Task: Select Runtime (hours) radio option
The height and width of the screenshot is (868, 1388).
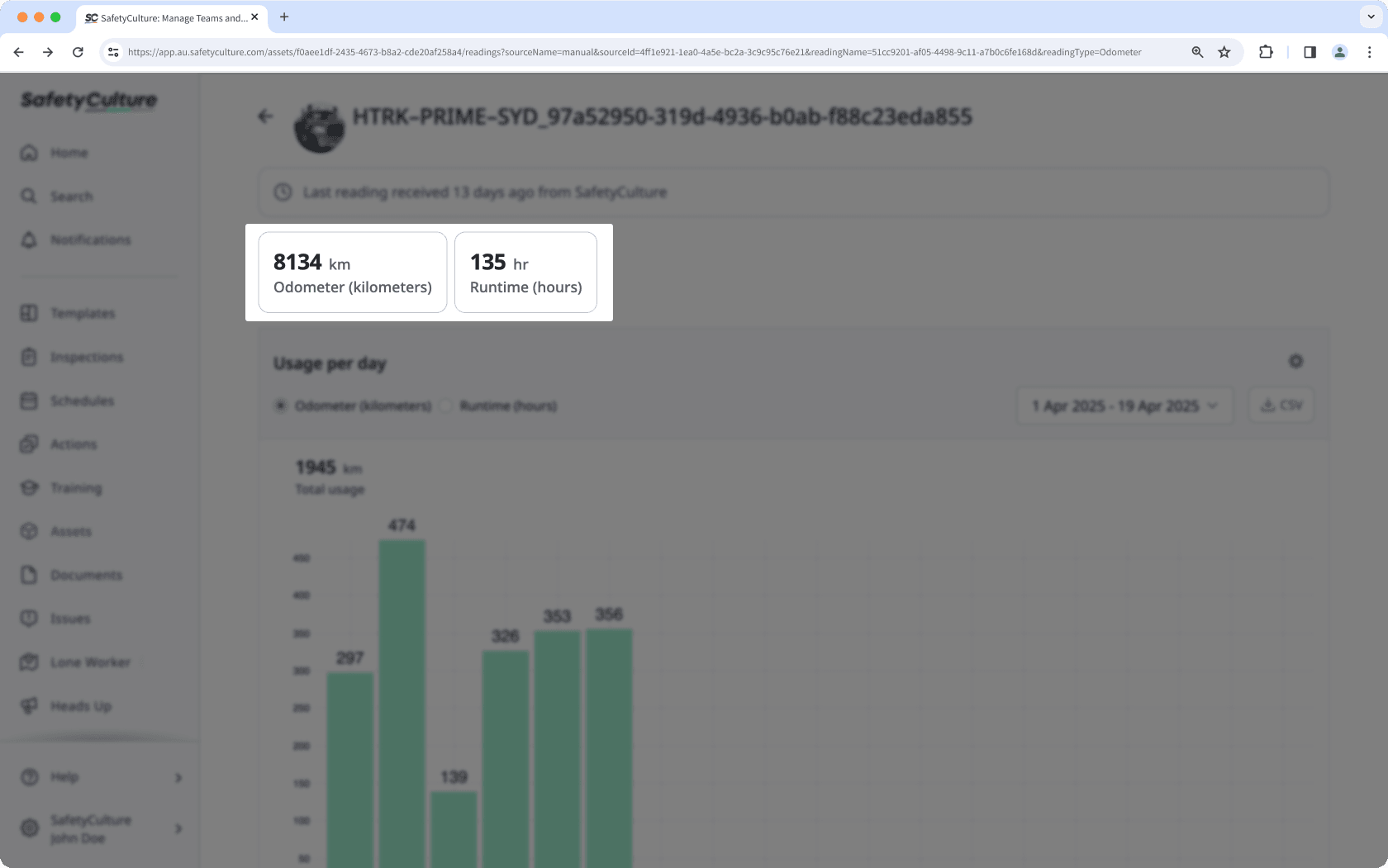Action: (x=446, y=406)
